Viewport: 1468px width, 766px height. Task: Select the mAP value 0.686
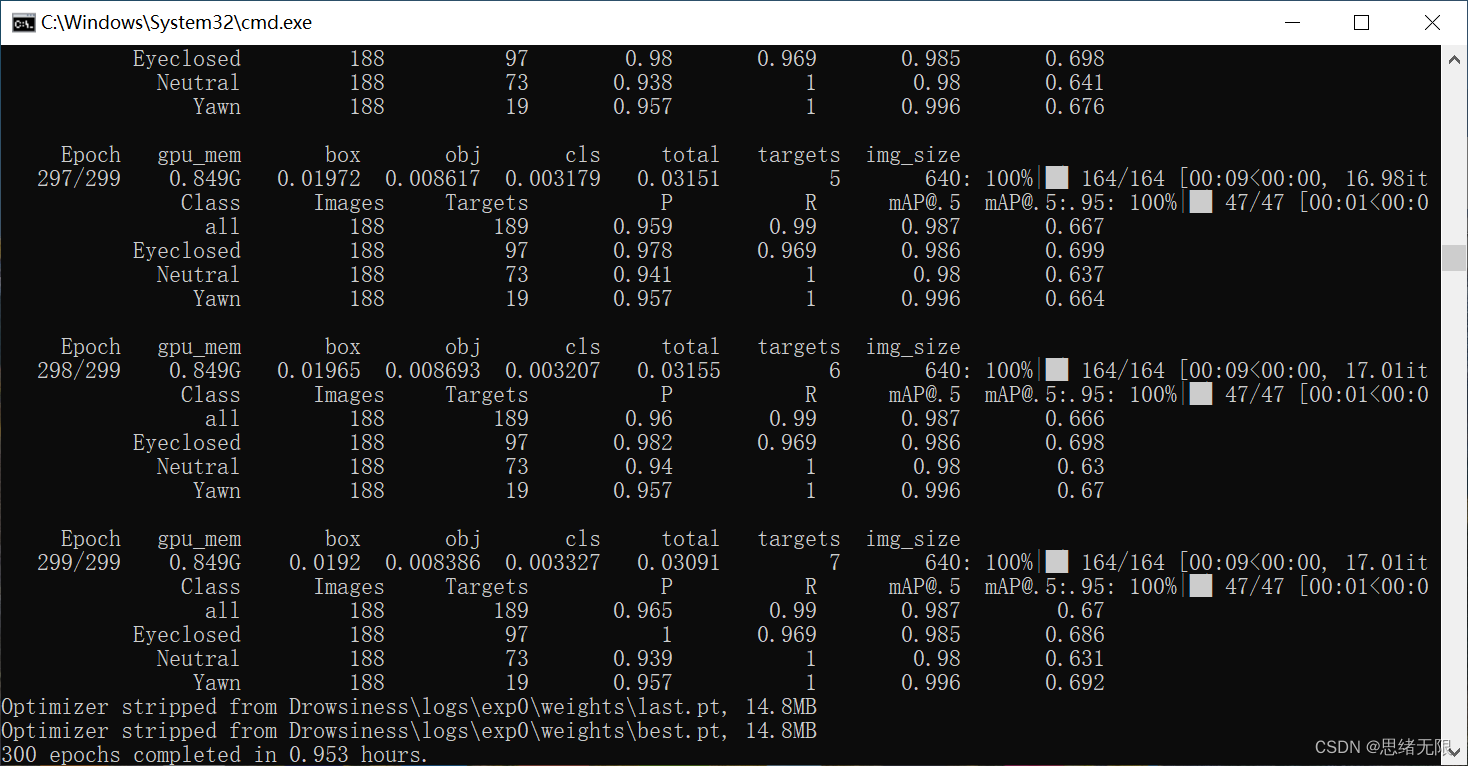[1075, 635]
